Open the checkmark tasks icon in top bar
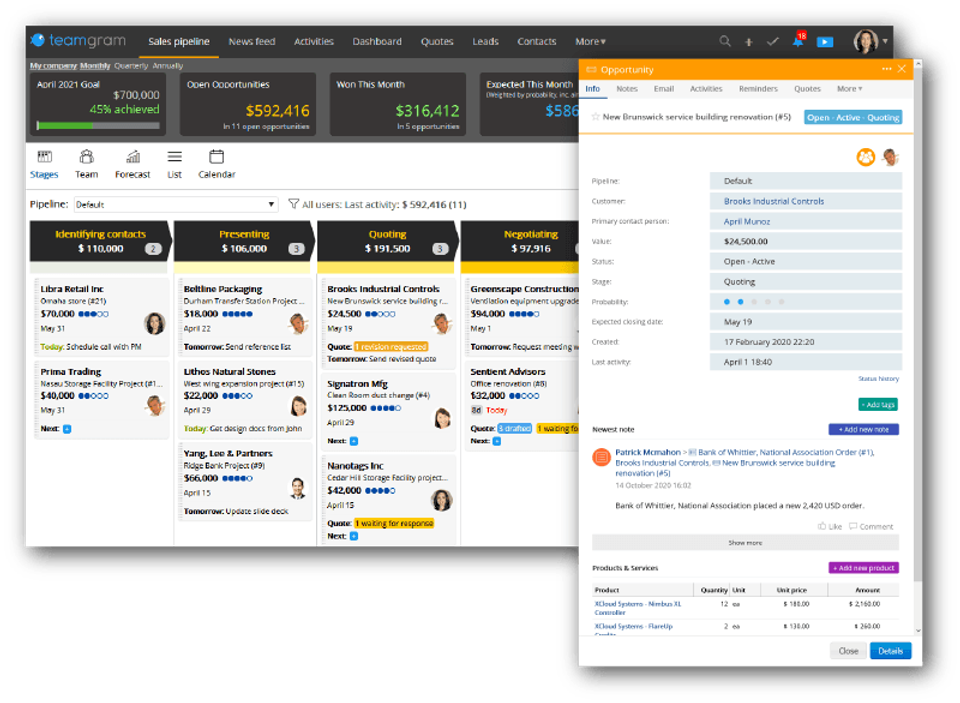 coord(773,42)
